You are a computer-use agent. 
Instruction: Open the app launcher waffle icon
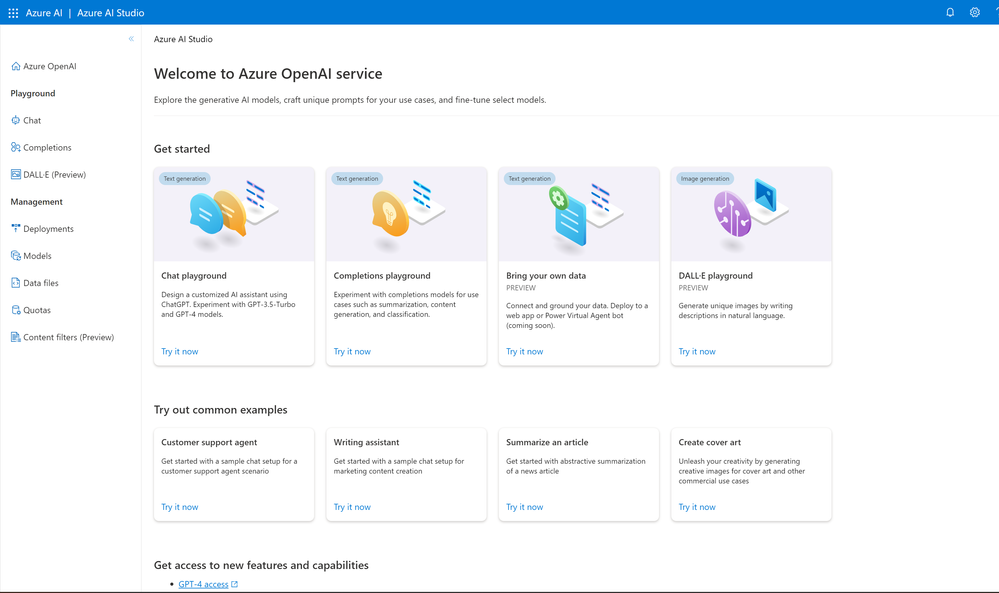(13, 13)
